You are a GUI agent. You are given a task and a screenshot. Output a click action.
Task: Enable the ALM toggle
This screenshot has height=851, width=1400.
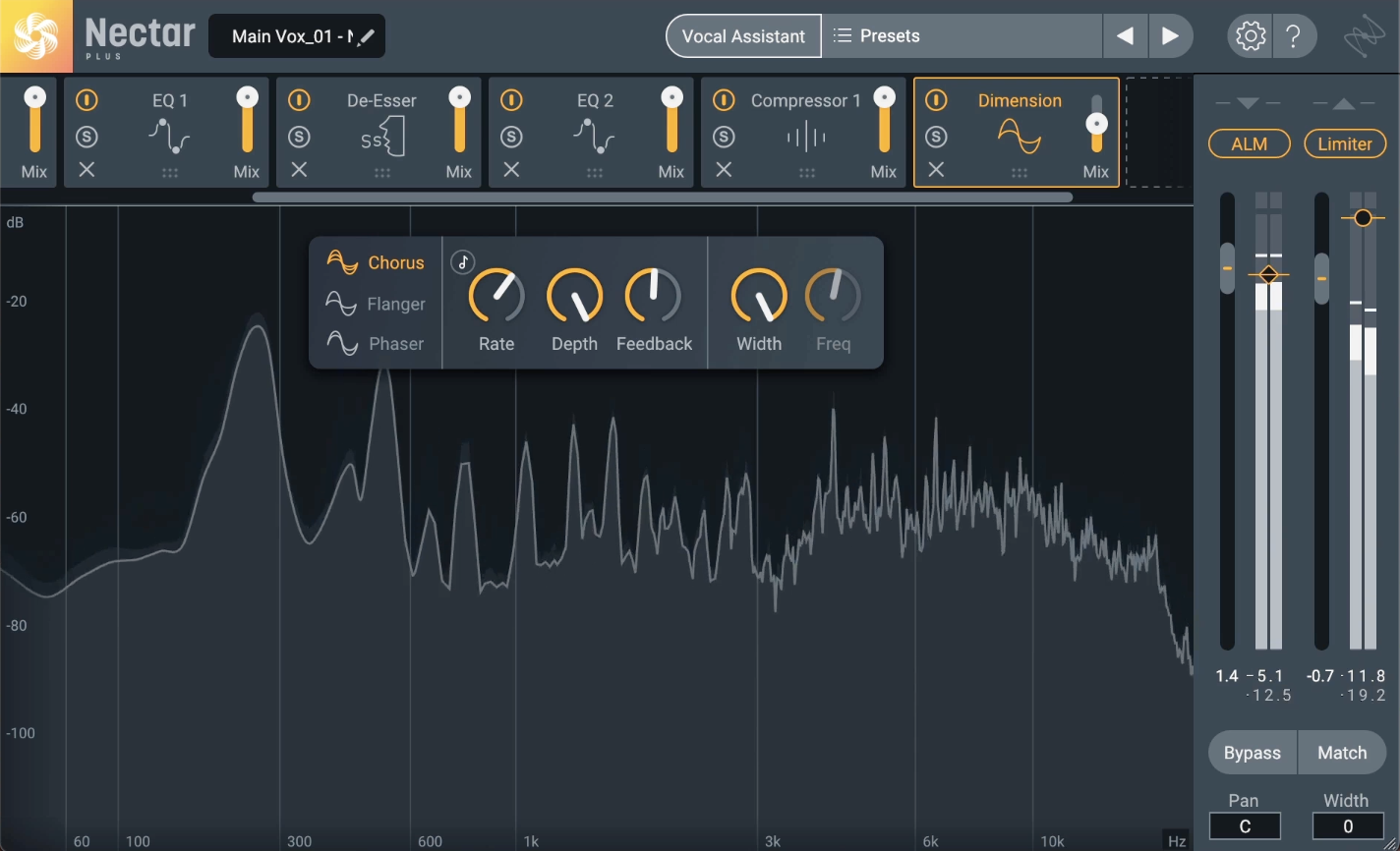coord(1250,143)
